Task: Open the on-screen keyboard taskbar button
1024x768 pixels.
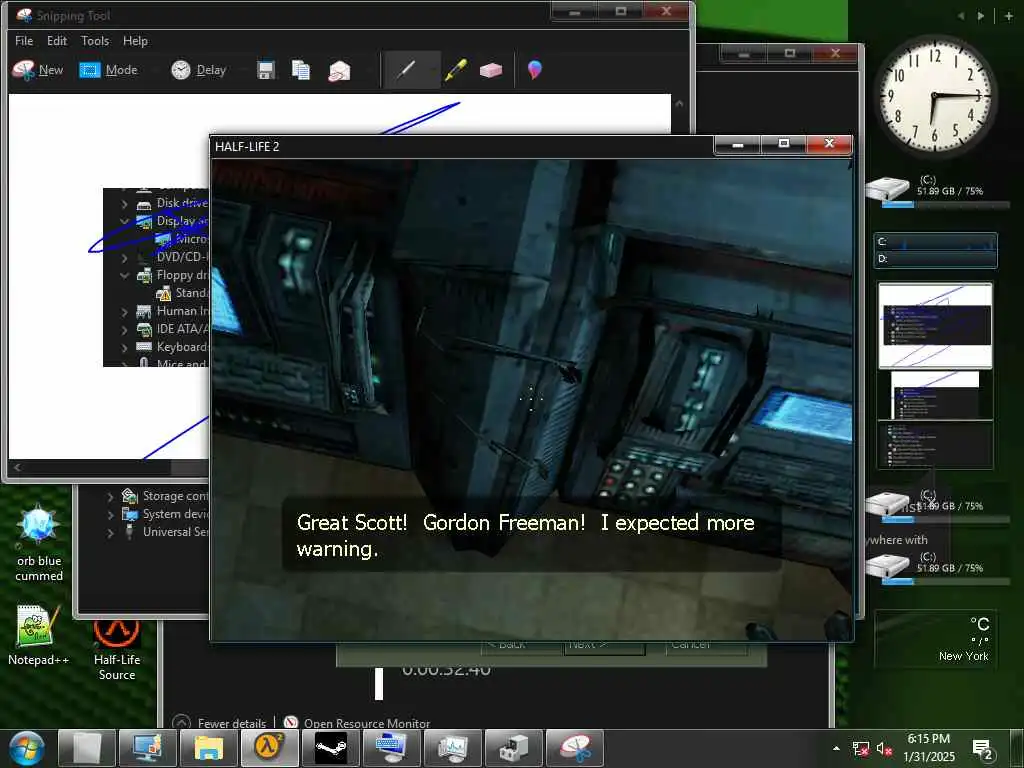Action: pos(392,748)
